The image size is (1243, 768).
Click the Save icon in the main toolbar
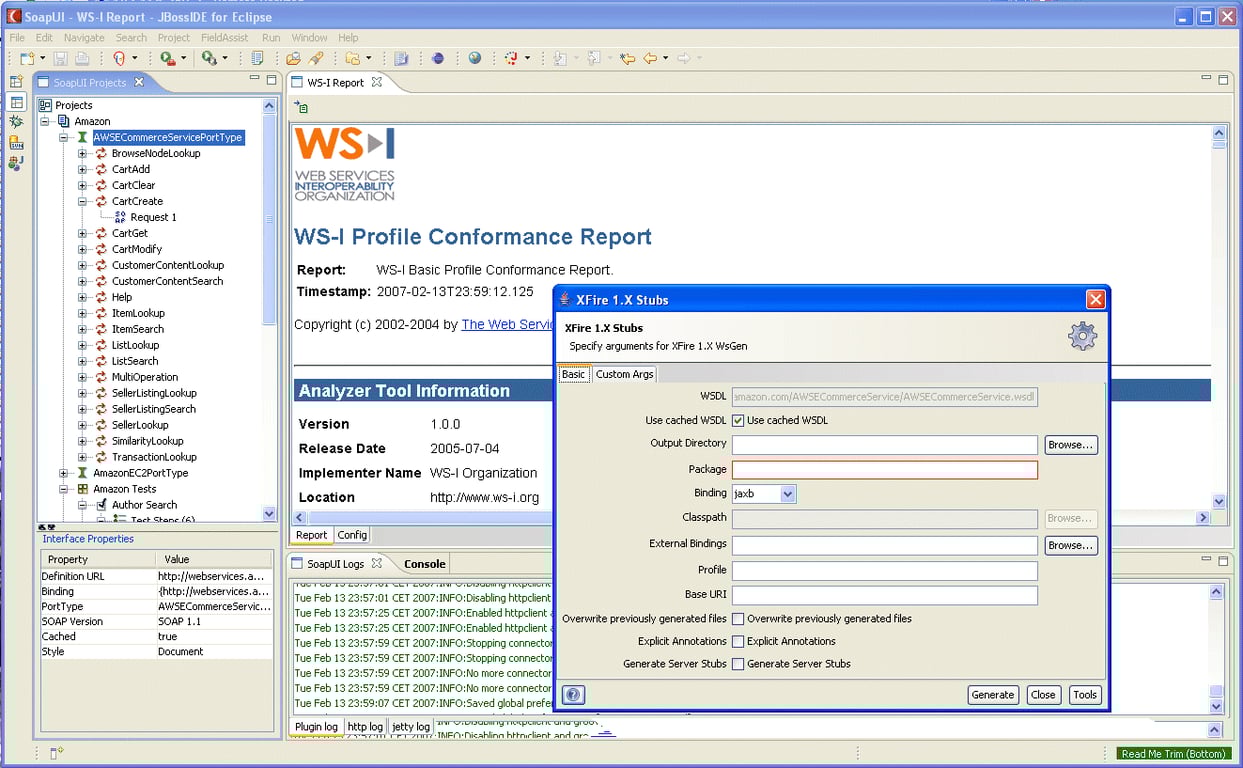click(61, 59)
